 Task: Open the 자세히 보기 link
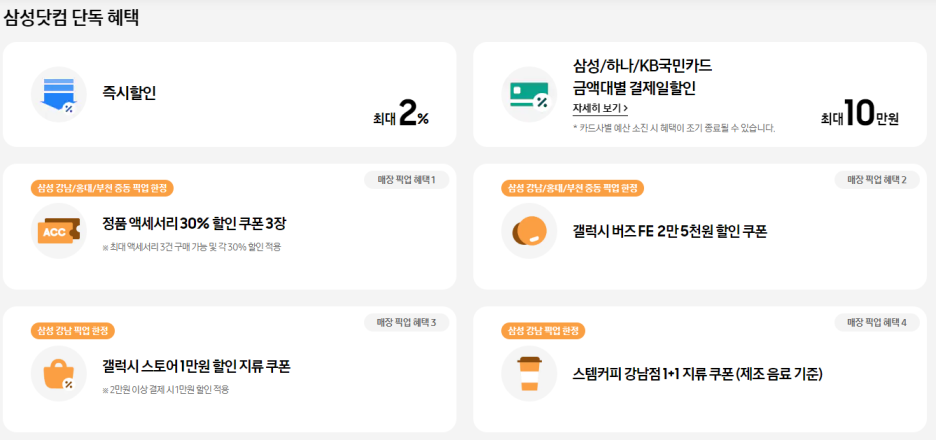pos(600,108)
